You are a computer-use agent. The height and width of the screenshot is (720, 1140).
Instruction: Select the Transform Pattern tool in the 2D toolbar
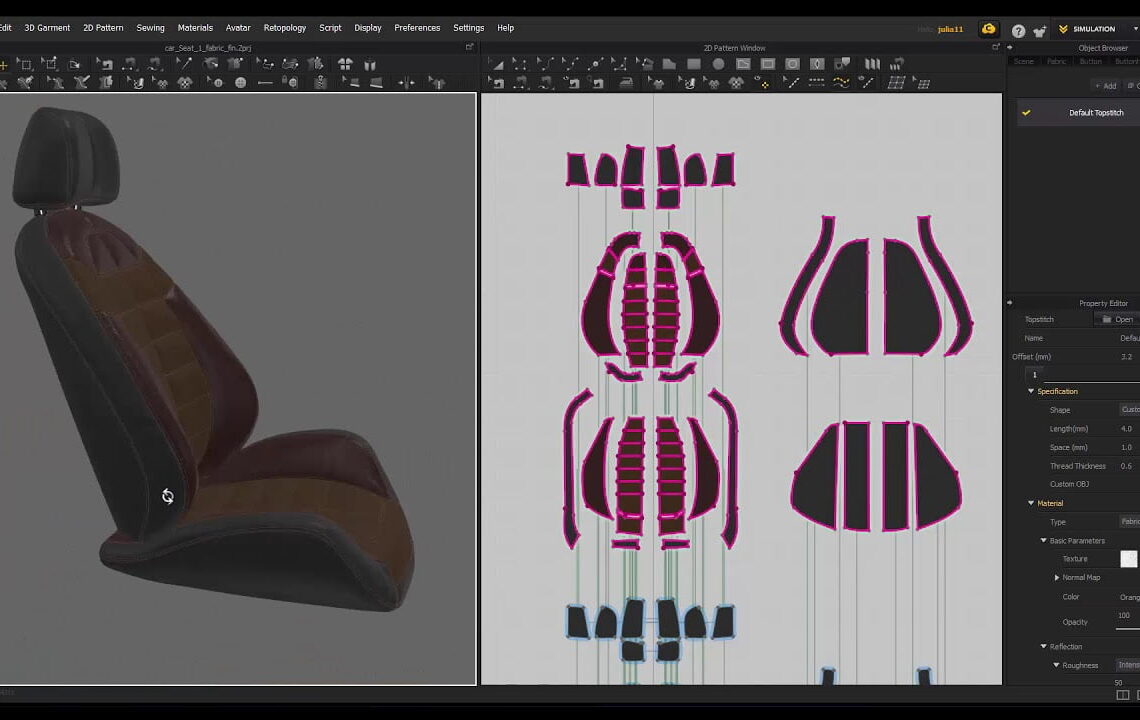point(497,64)
